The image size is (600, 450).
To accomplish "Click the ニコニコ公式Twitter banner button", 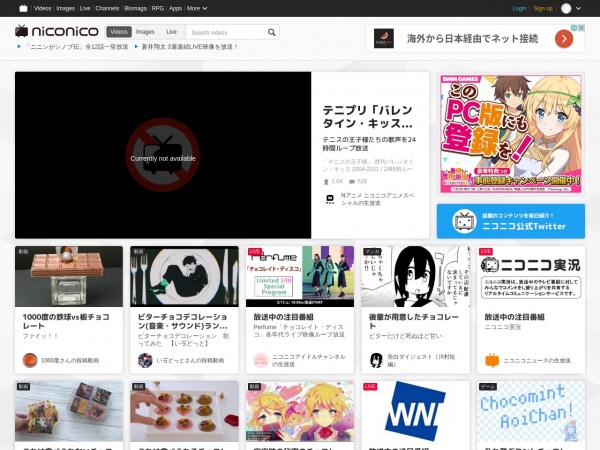I will point(511,221).
